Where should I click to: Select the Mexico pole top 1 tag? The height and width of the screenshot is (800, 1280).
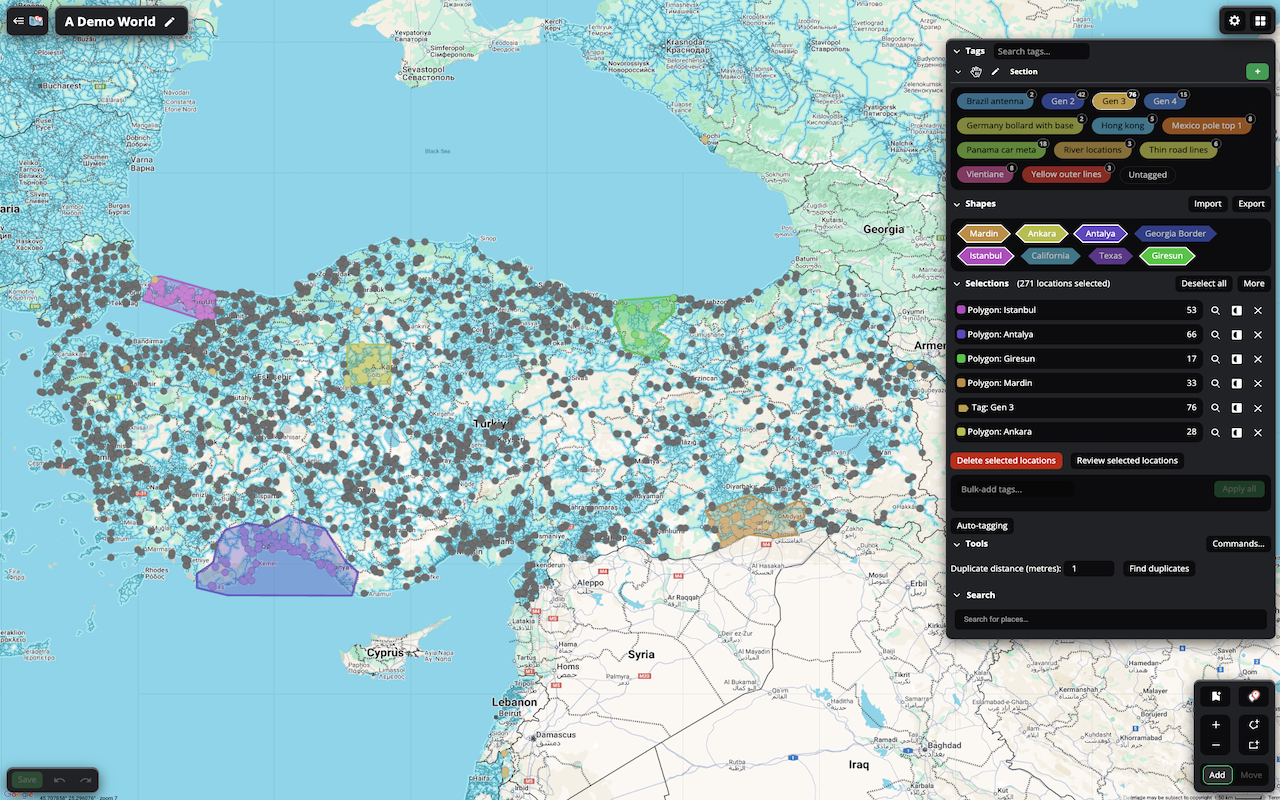pyautogui.click(x=1206, y=126)
